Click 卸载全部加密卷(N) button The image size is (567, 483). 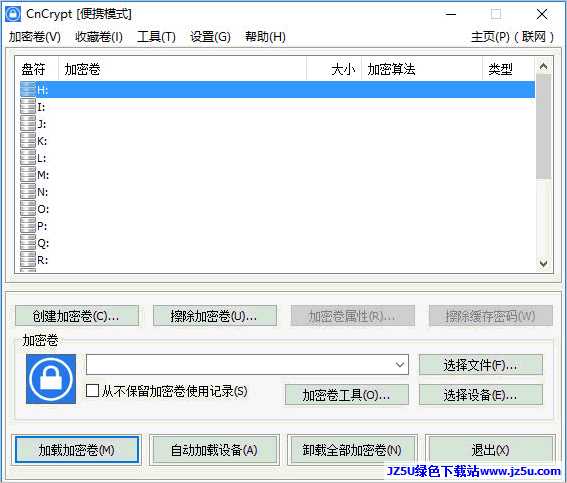pos(352,450)
